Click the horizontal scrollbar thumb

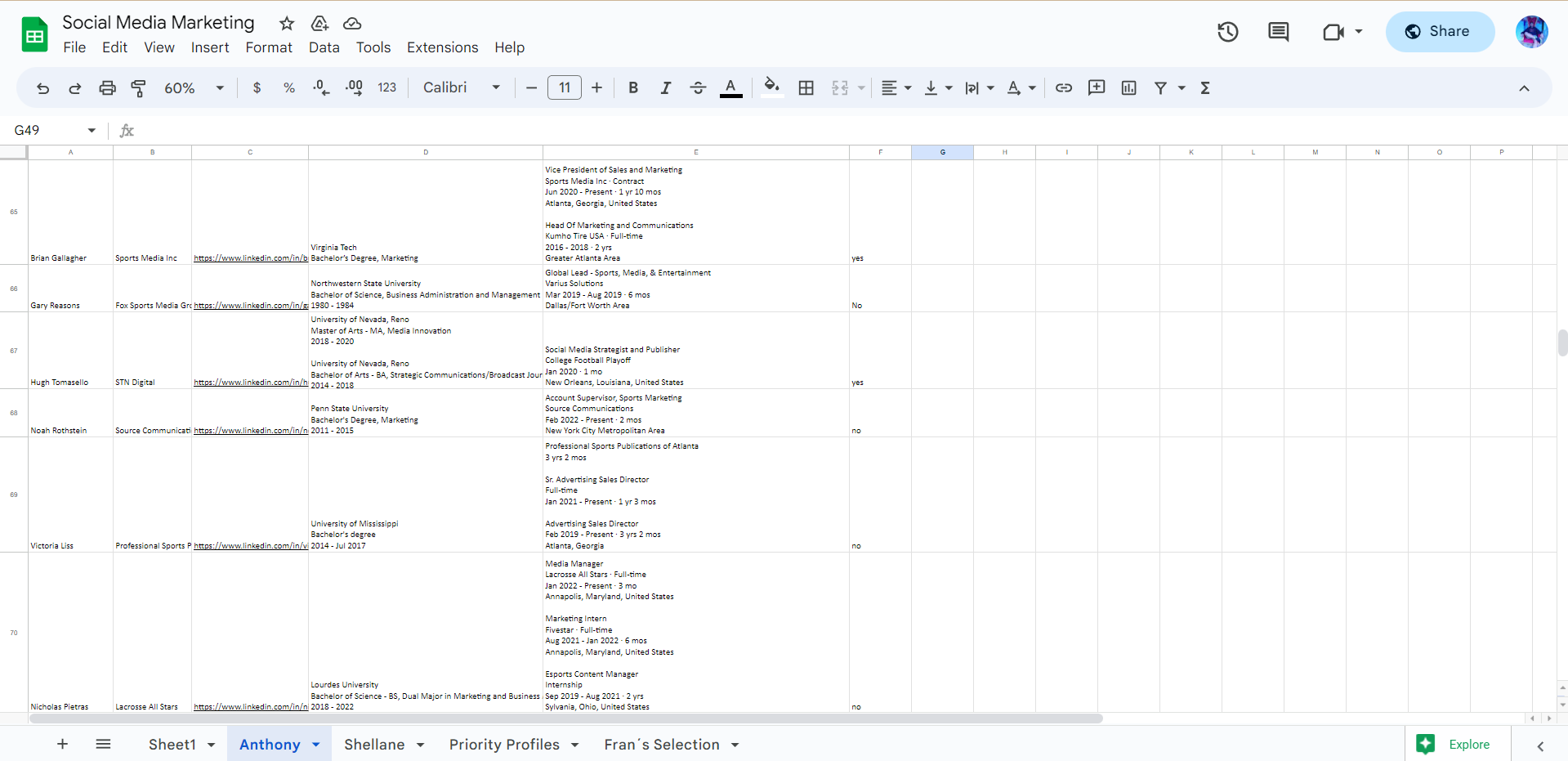(x=566, y=718)
